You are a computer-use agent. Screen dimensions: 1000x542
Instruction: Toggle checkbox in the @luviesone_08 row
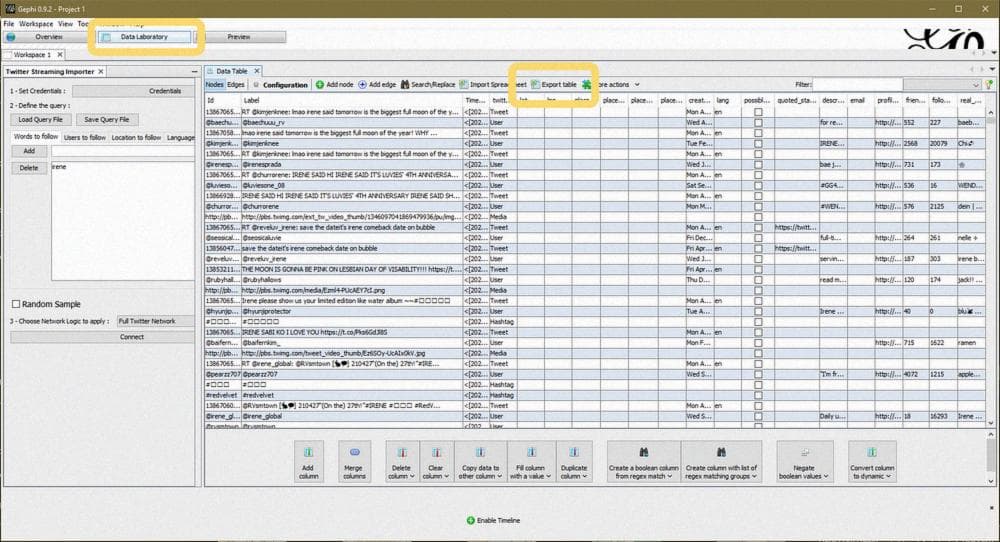[x=758, y=186]
